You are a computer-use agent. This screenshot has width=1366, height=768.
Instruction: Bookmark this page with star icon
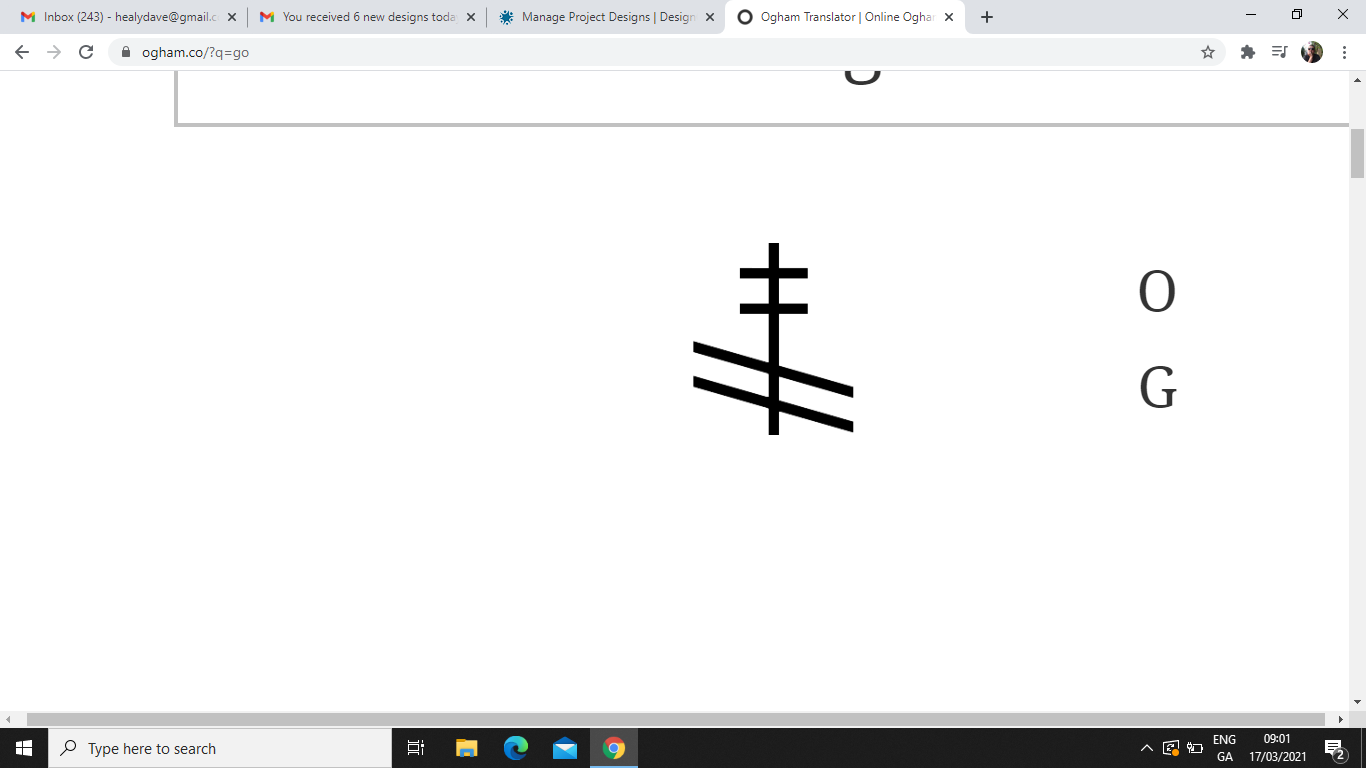tap(1208, 52)
